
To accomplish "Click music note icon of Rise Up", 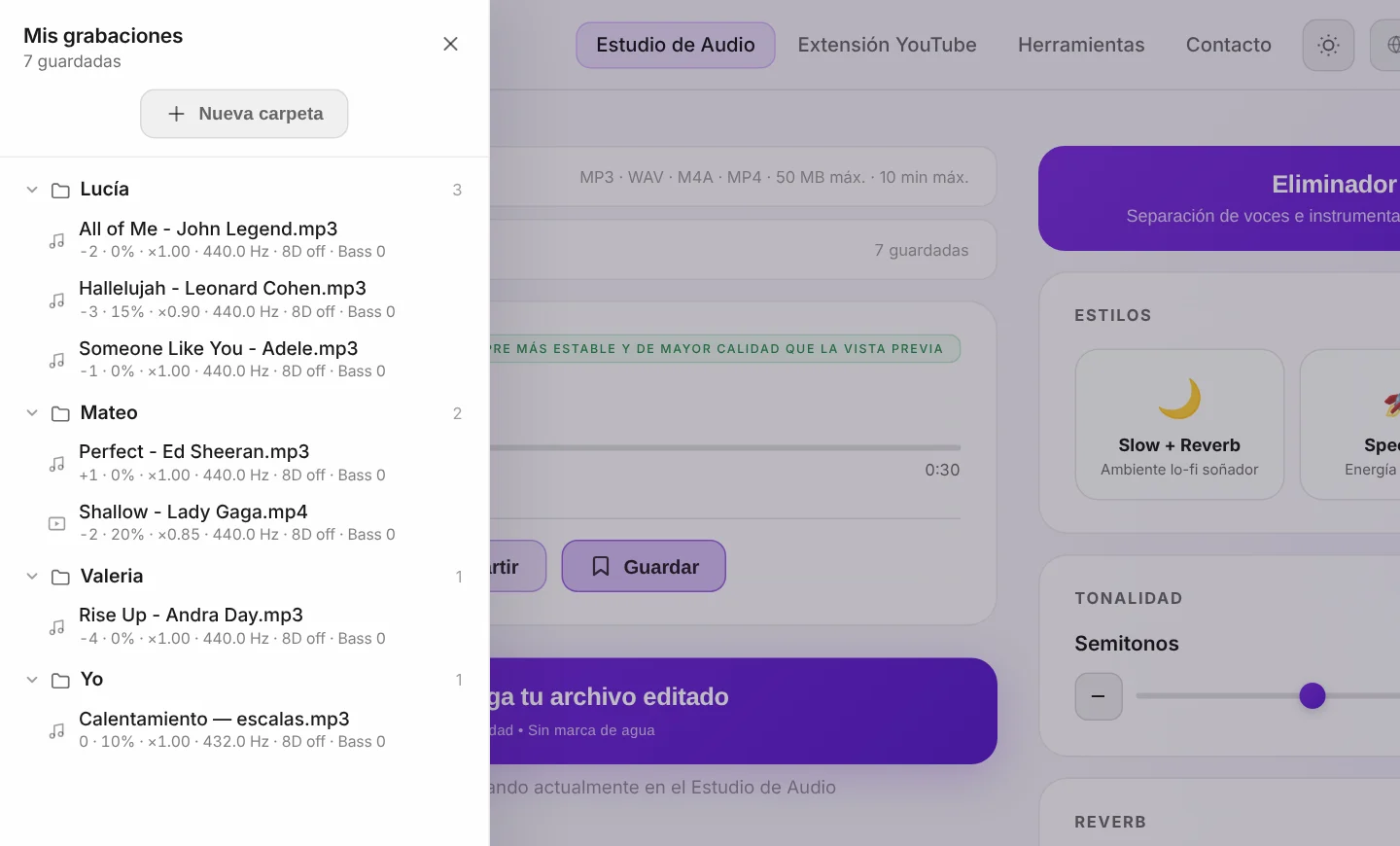I will [57, 627].
